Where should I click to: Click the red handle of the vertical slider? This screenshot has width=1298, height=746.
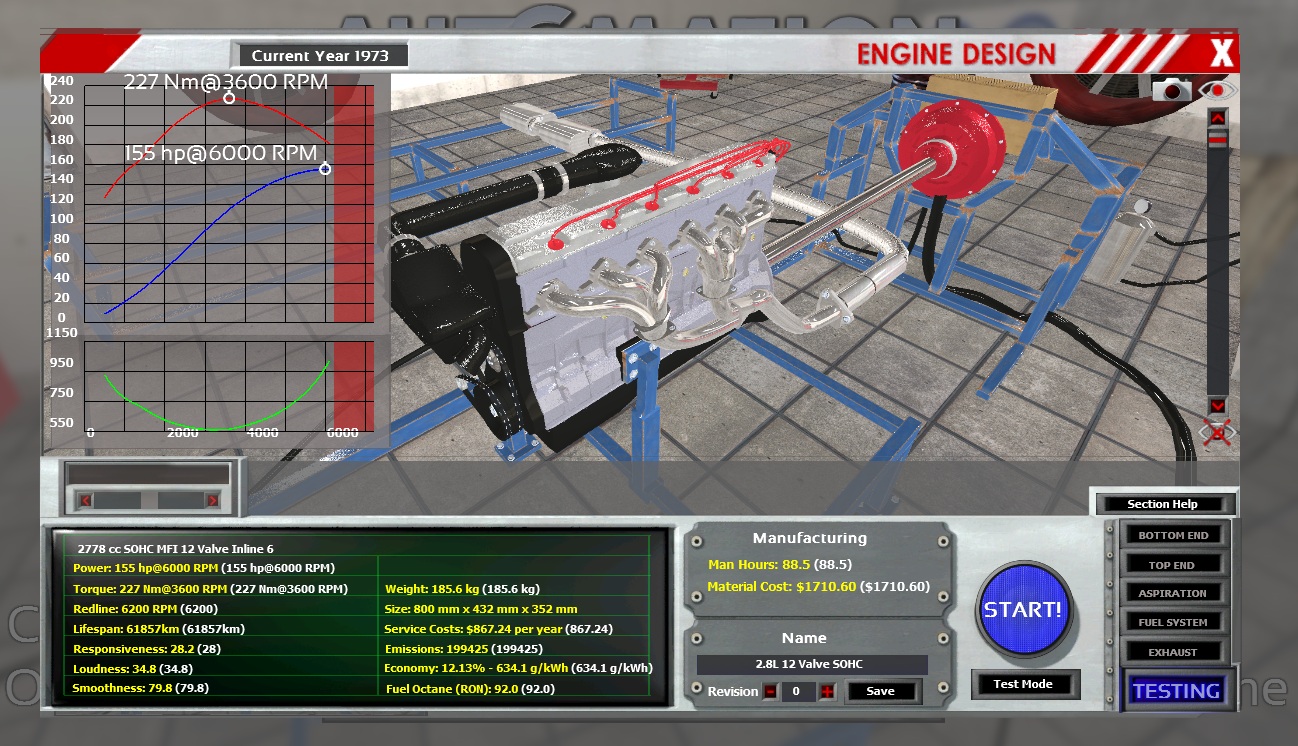click(x=1217, y=140)
